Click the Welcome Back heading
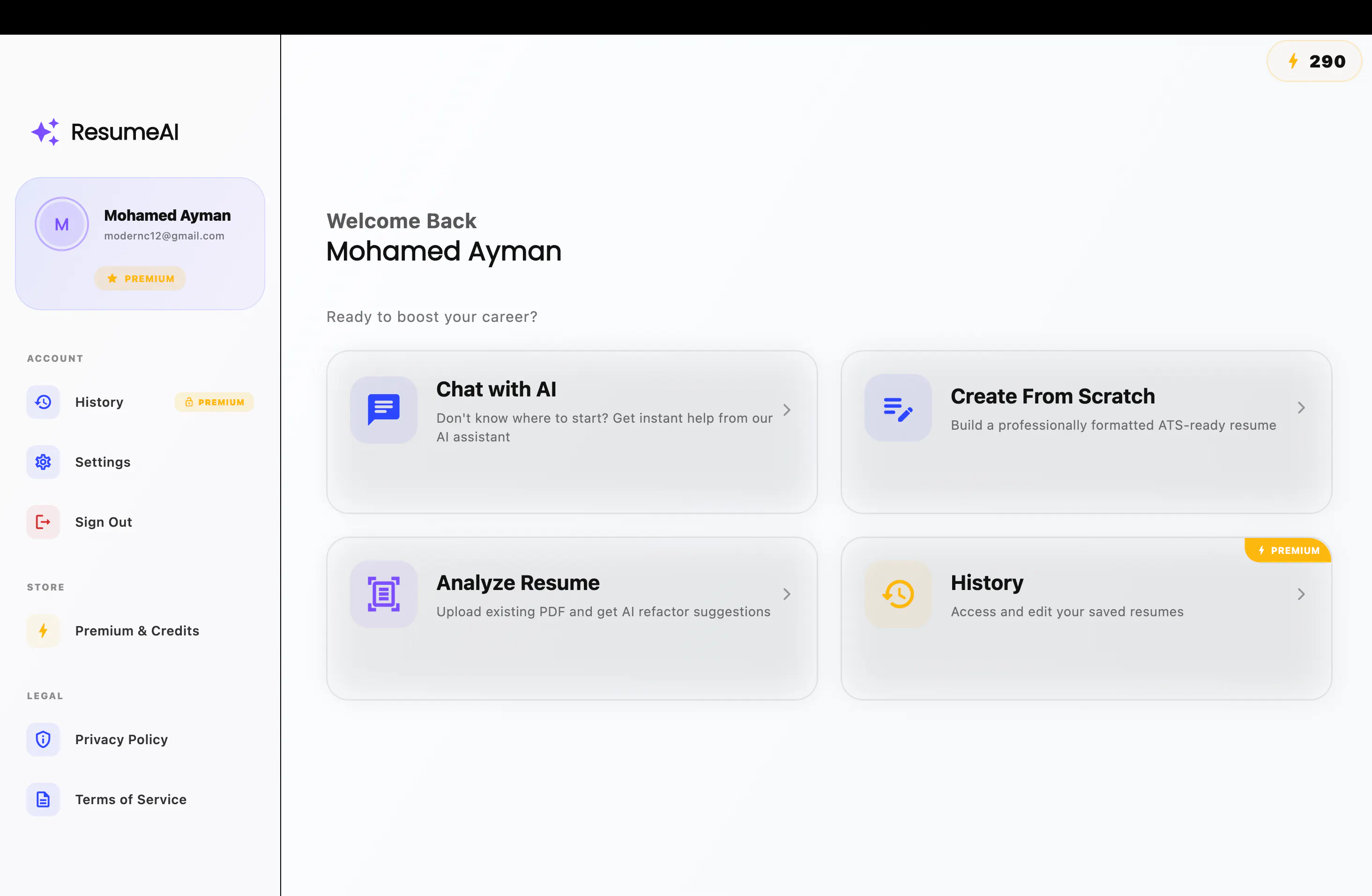1372x896 pixels. click(x=401, y=221)
